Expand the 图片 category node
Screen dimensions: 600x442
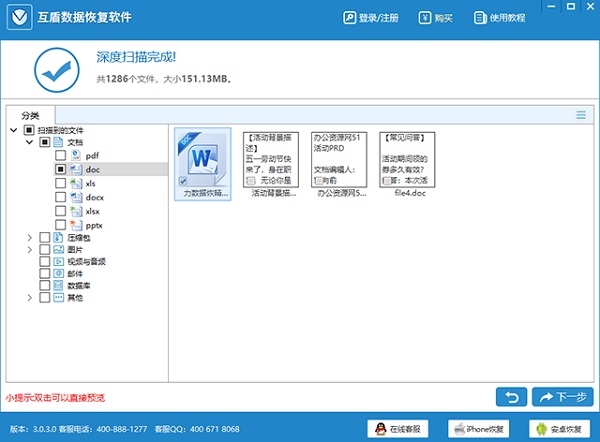click(30, 249)
